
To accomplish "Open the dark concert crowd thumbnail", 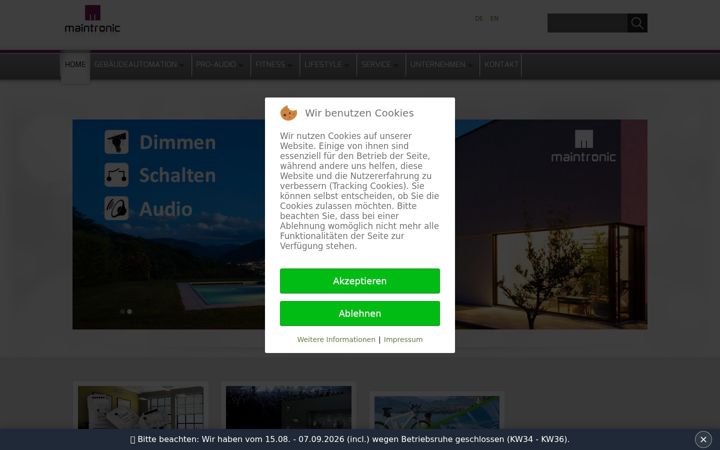I will (289, 408).
